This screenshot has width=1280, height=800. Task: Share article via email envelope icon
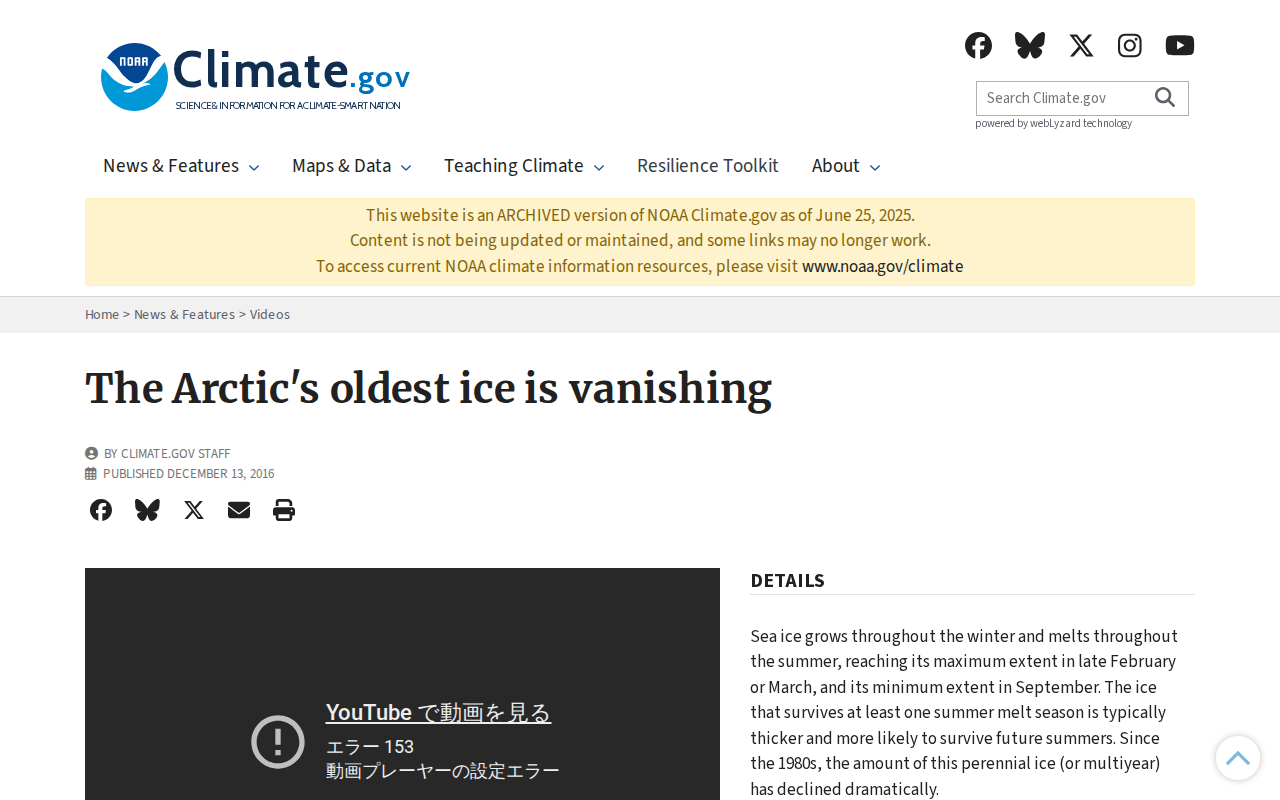coord(239,510)
